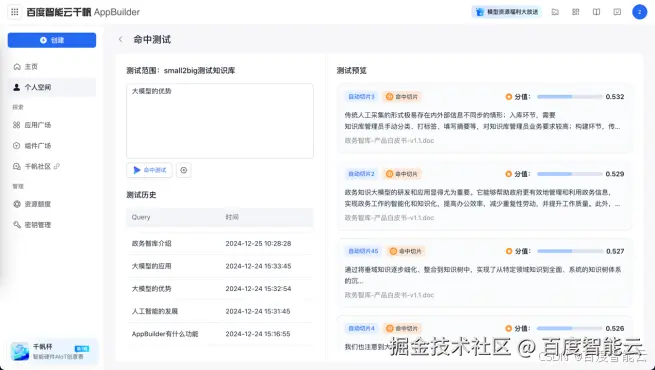Screen dimensions: 655x370
Task: Open the message icon in top bar
Action: (617, 12)
